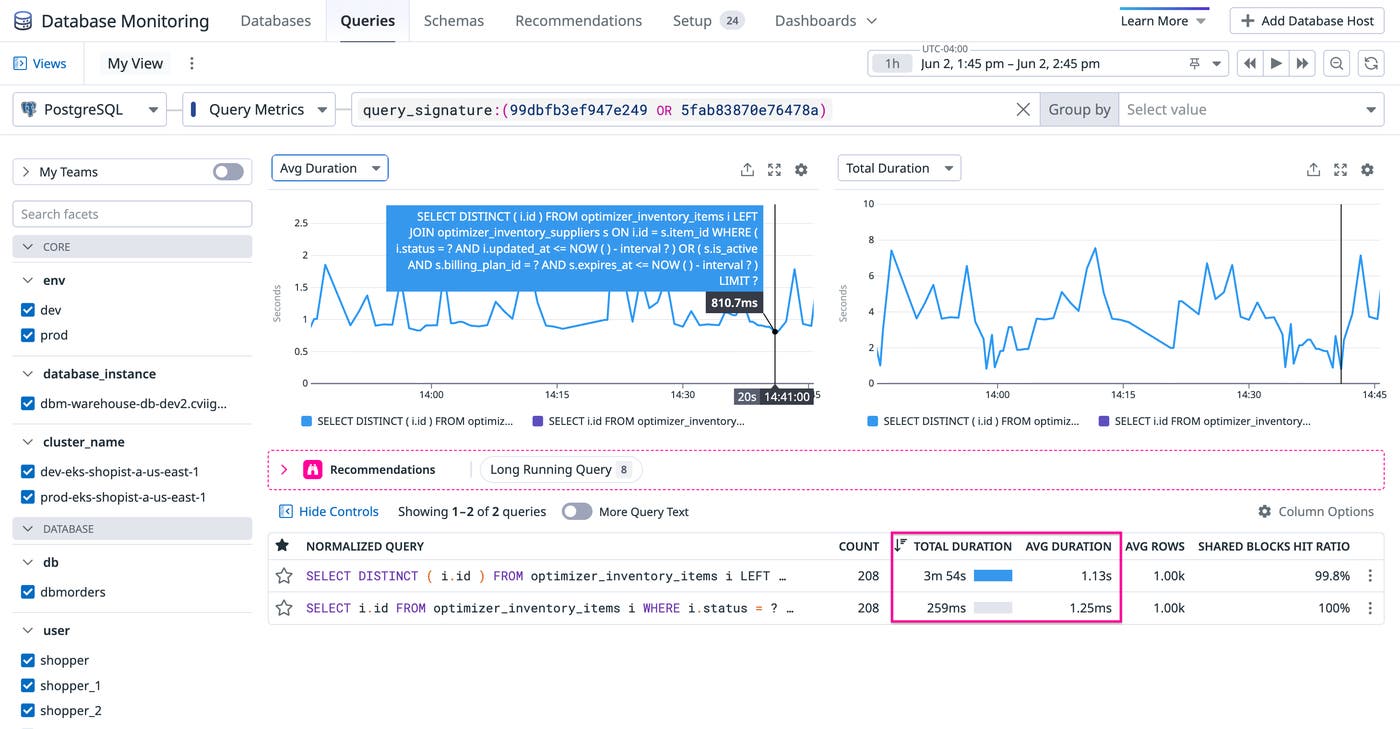The height and width of the screenshot is (729, 1400).
Task: Uncheck the dev env checkbox
Action: [x=28, y=310]
